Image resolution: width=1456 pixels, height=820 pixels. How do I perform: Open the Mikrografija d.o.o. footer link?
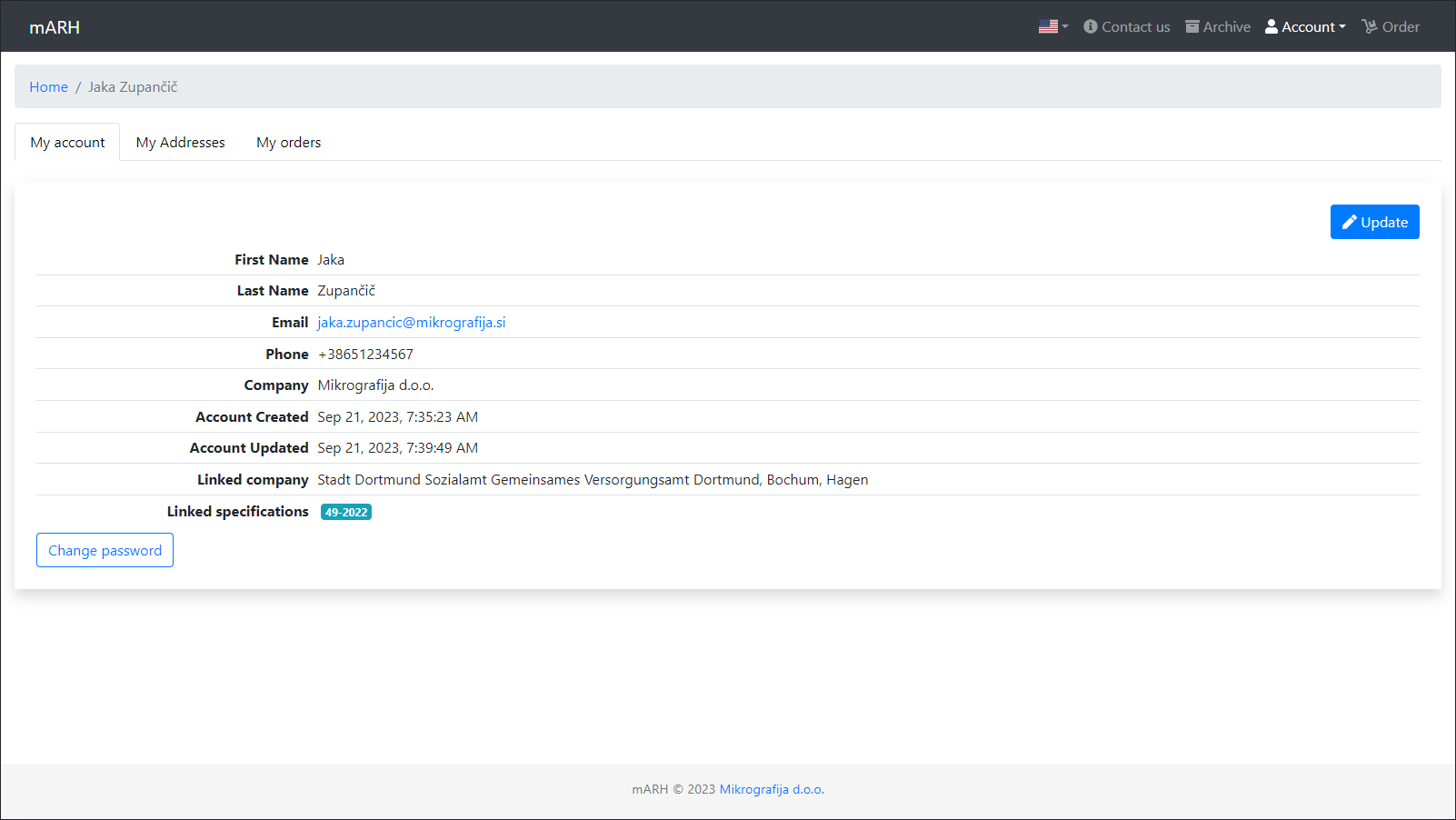coord(772,790)
